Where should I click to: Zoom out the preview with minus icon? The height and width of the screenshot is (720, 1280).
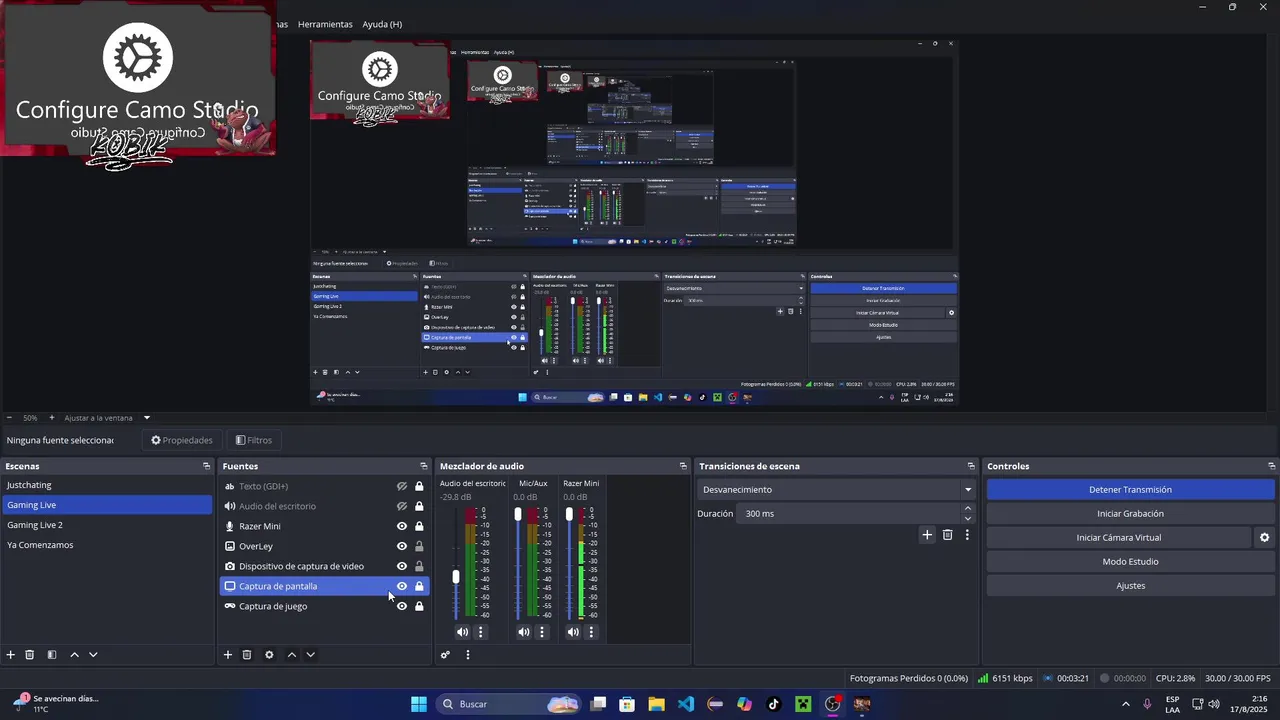tap(9, 418)
